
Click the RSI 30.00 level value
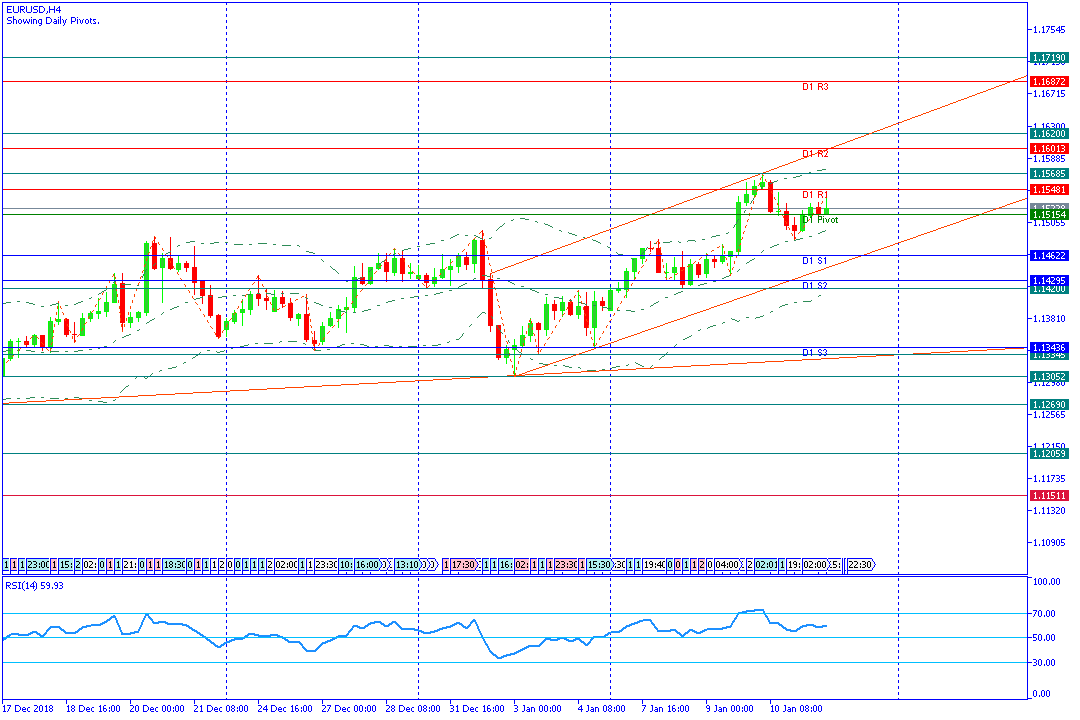(x=1045, y=663)
